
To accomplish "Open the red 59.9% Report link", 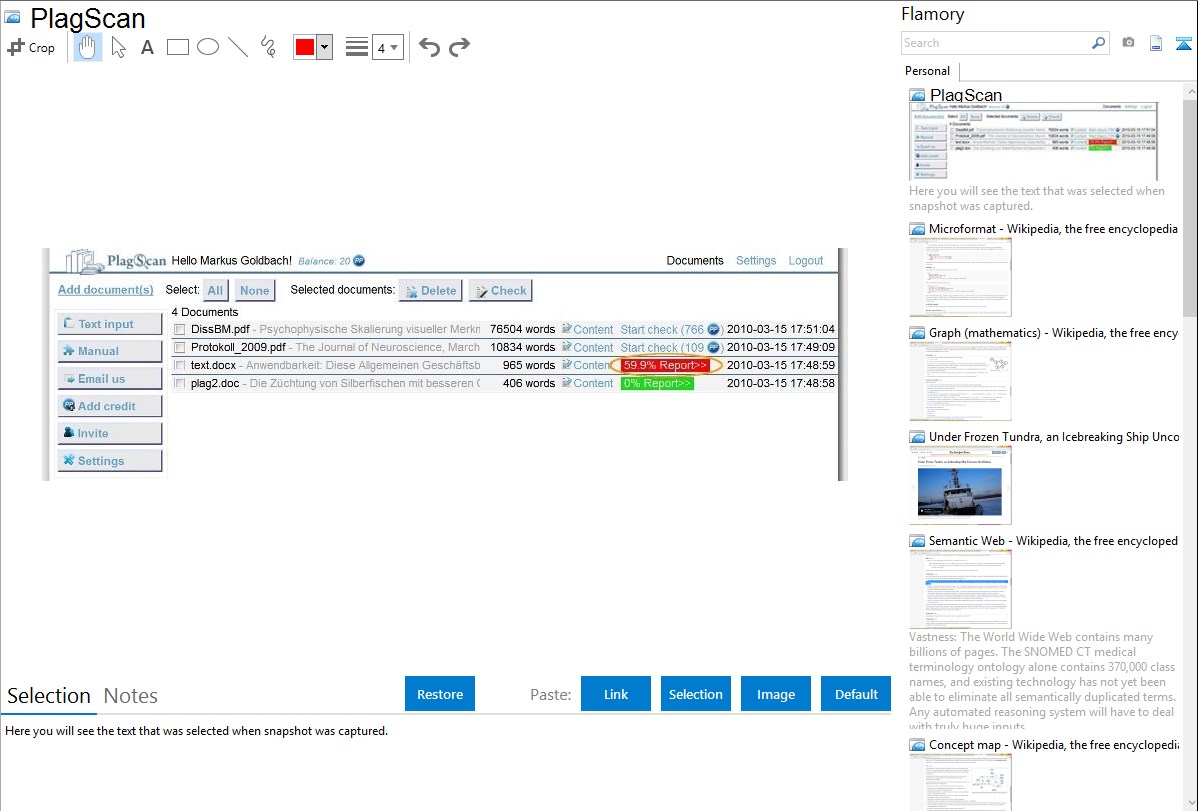I will (x=665, y=365).
